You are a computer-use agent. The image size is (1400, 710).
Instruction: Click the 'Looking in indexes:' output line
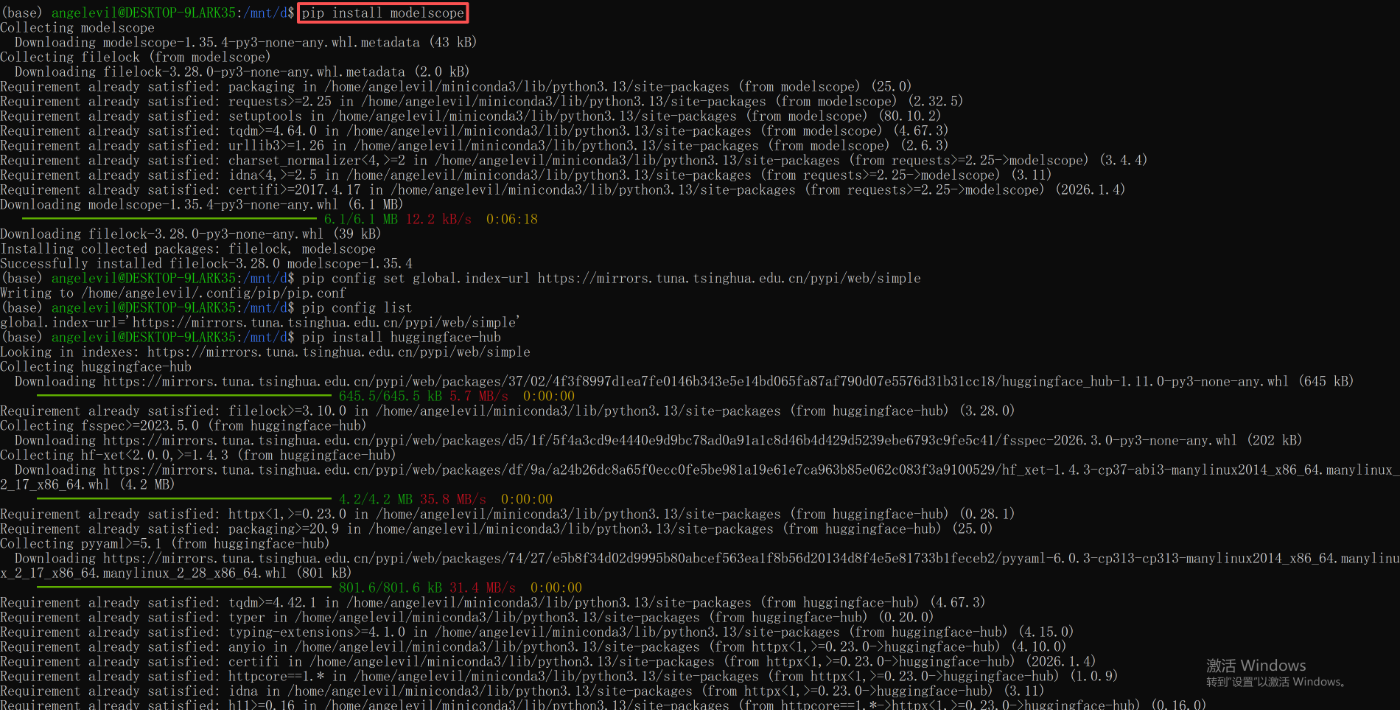pos(265,352)
